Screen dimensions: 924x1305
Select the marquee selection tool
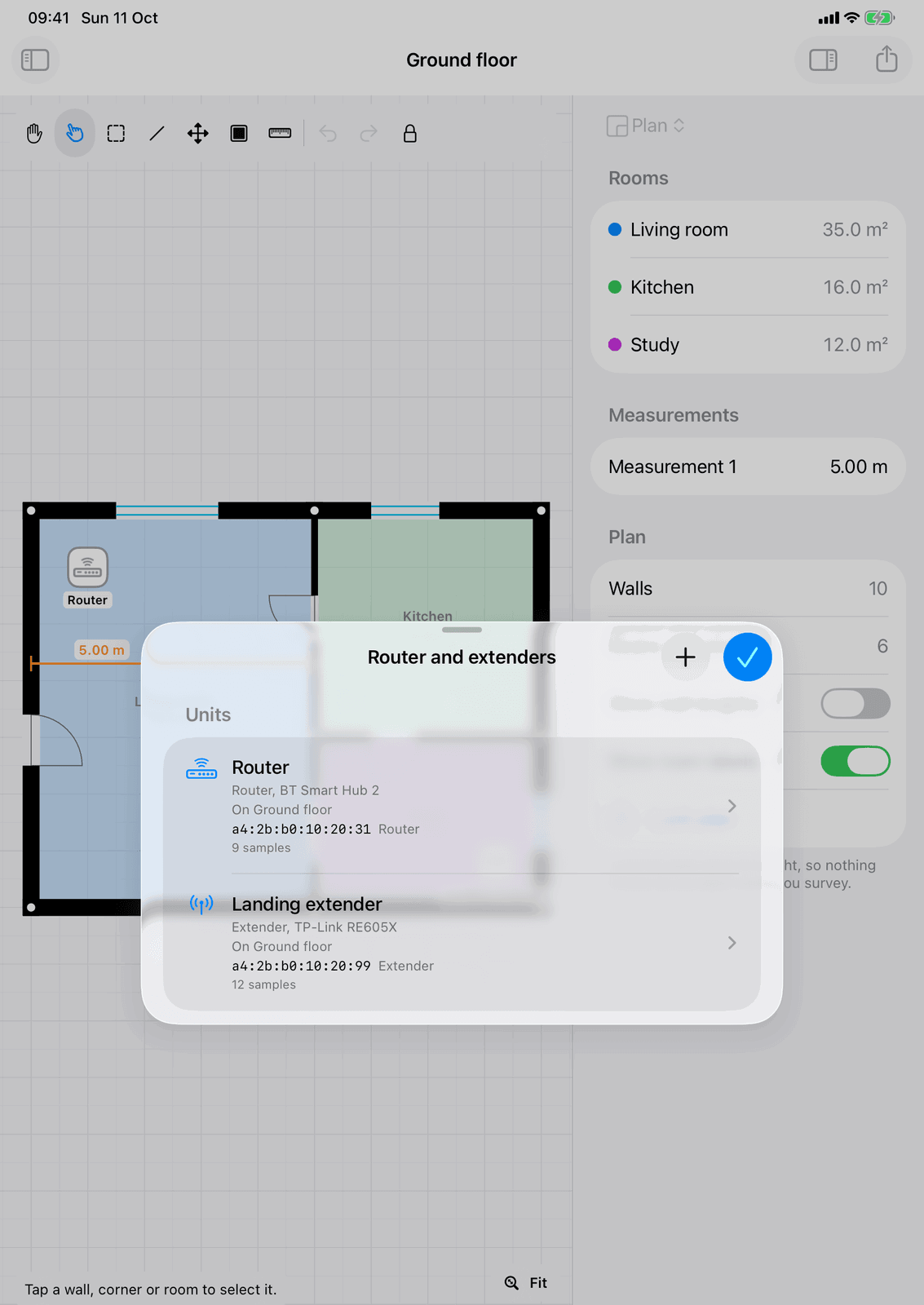(116, 133)
